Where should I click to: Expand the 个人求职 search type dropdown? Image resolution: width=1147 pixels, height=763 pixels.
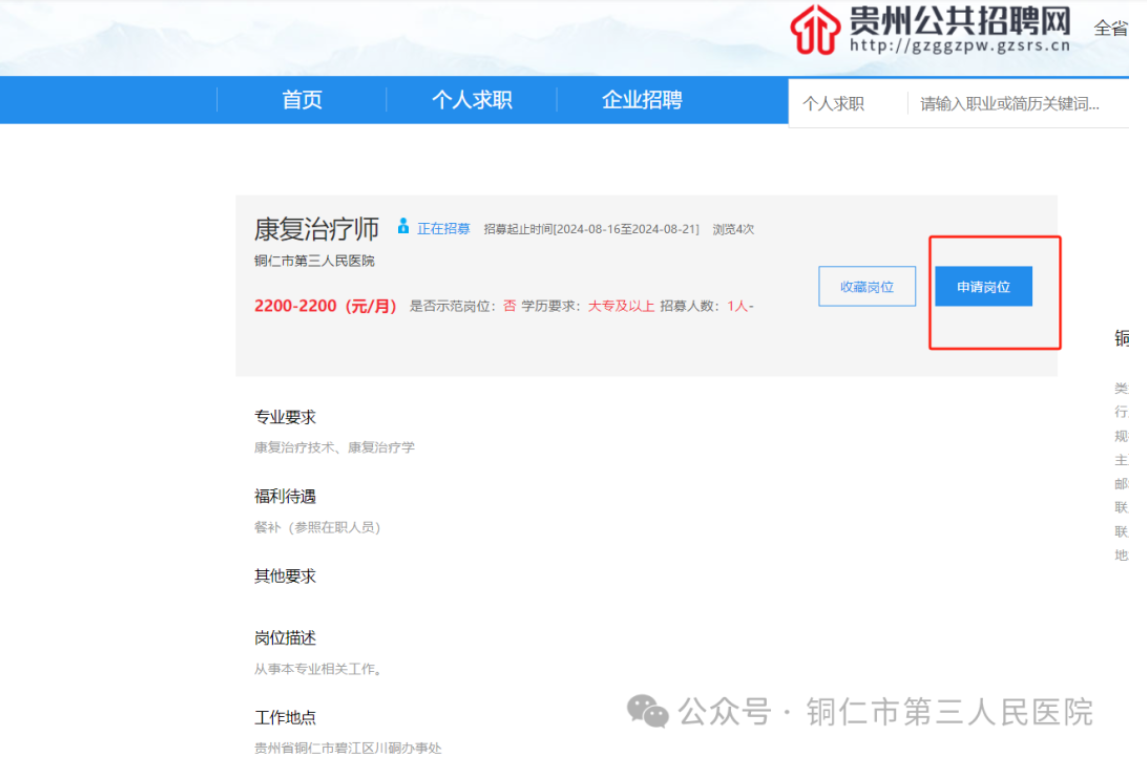(833, 104)
